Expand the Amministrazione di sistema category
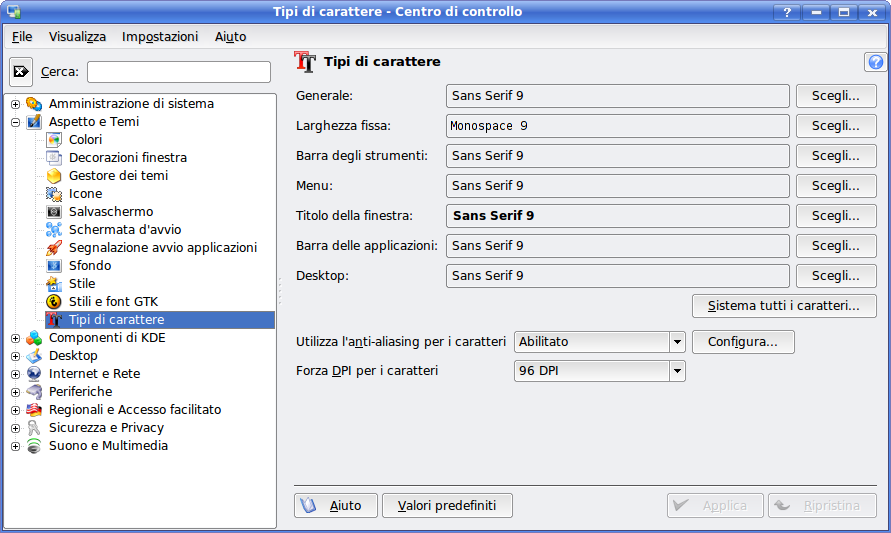Viewport: 891px width, 533px height. pos(15,104)
